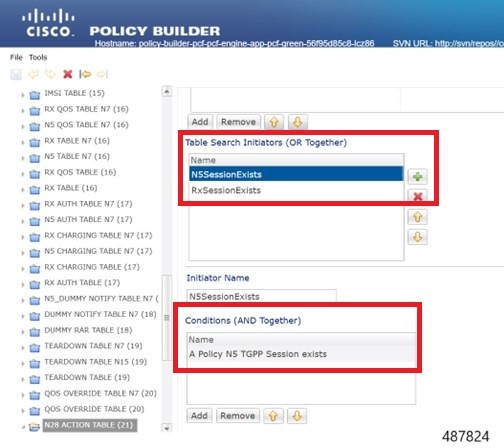This screenshot has width=504, height=448.
Task: Move initiator down with arrow beside list
Action: coord(417,237)
